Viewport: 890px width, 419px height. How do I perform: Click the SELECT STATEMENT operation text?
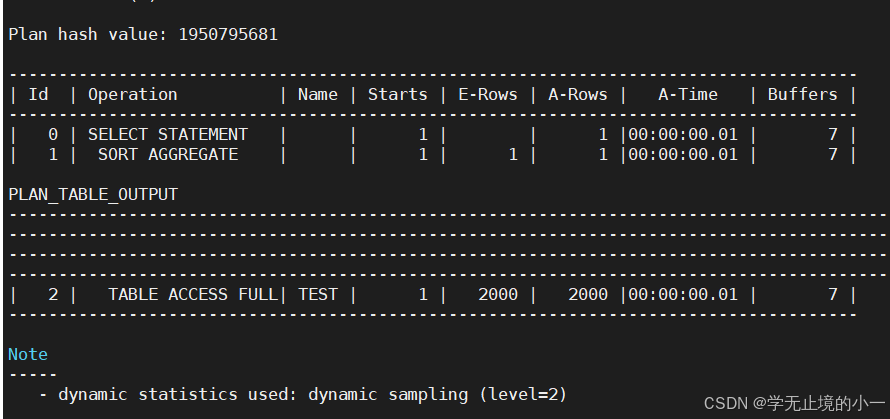click(168, 134)
